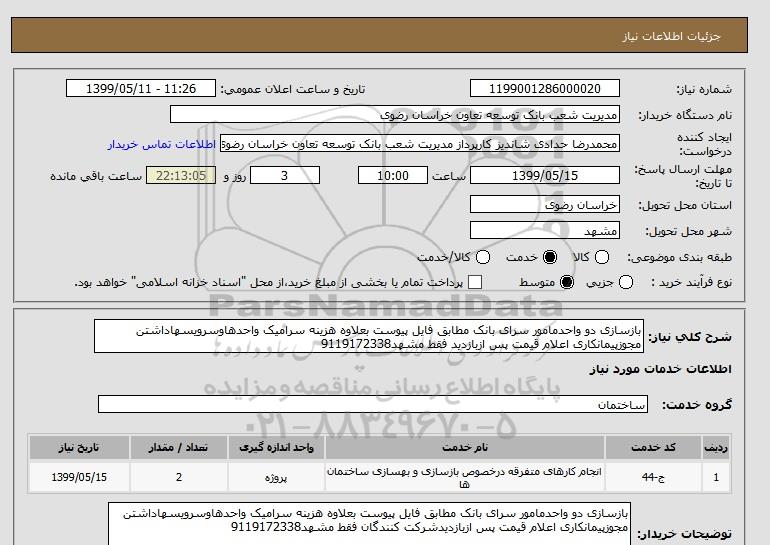This screenshot has height=545, width=770.
Task: Click the نوع فرآیند خرید label
Action: click(x=691, y=282)
